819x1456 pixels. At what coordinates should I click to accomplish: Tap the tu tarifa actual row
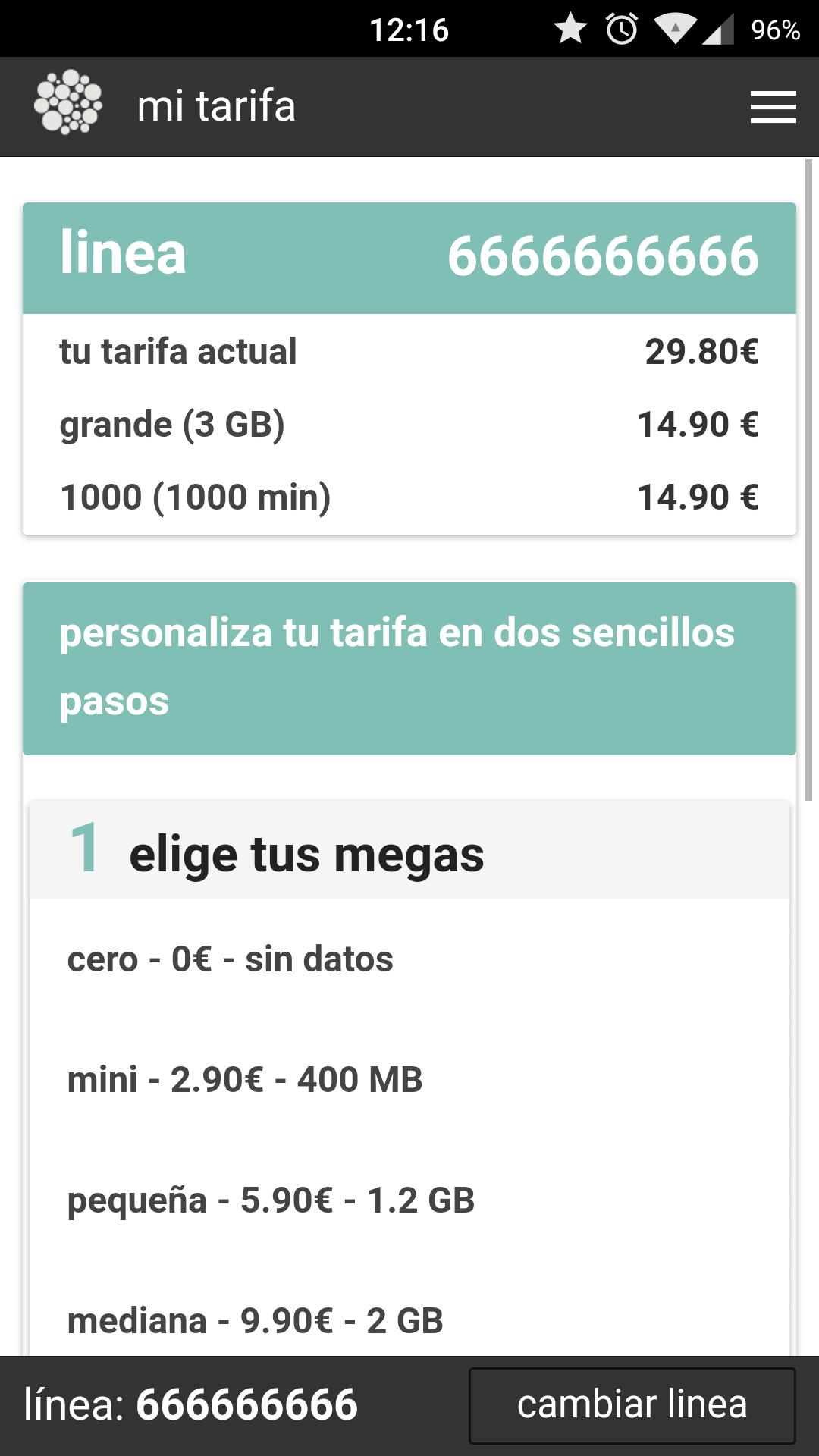409,352
